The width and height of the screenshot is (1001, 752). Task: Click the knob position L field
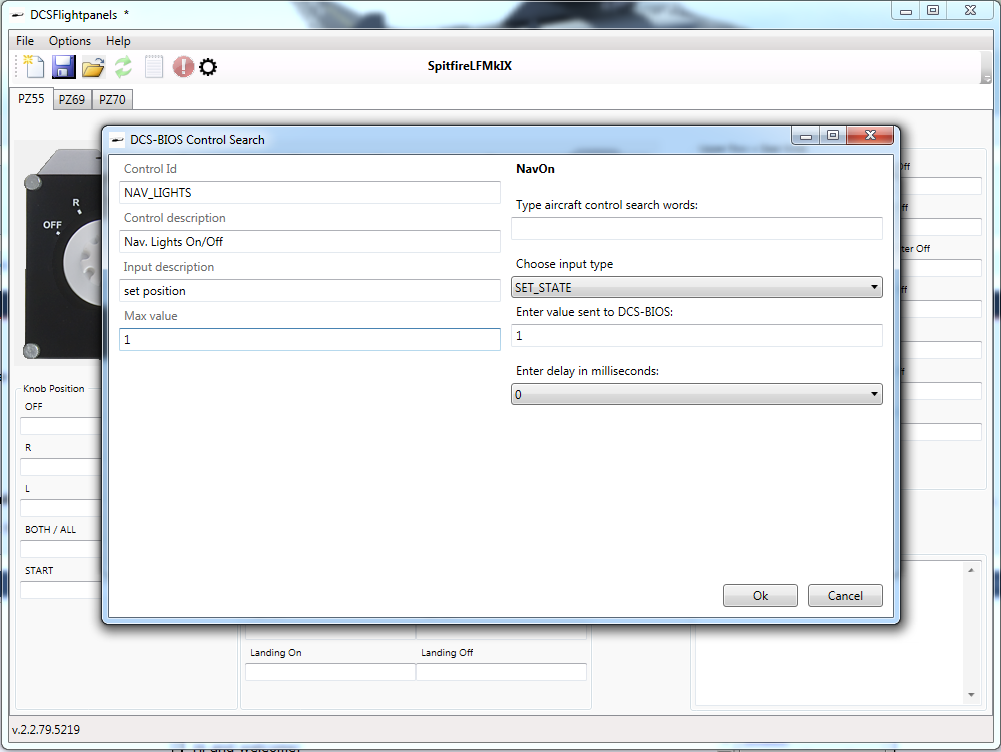61,508
